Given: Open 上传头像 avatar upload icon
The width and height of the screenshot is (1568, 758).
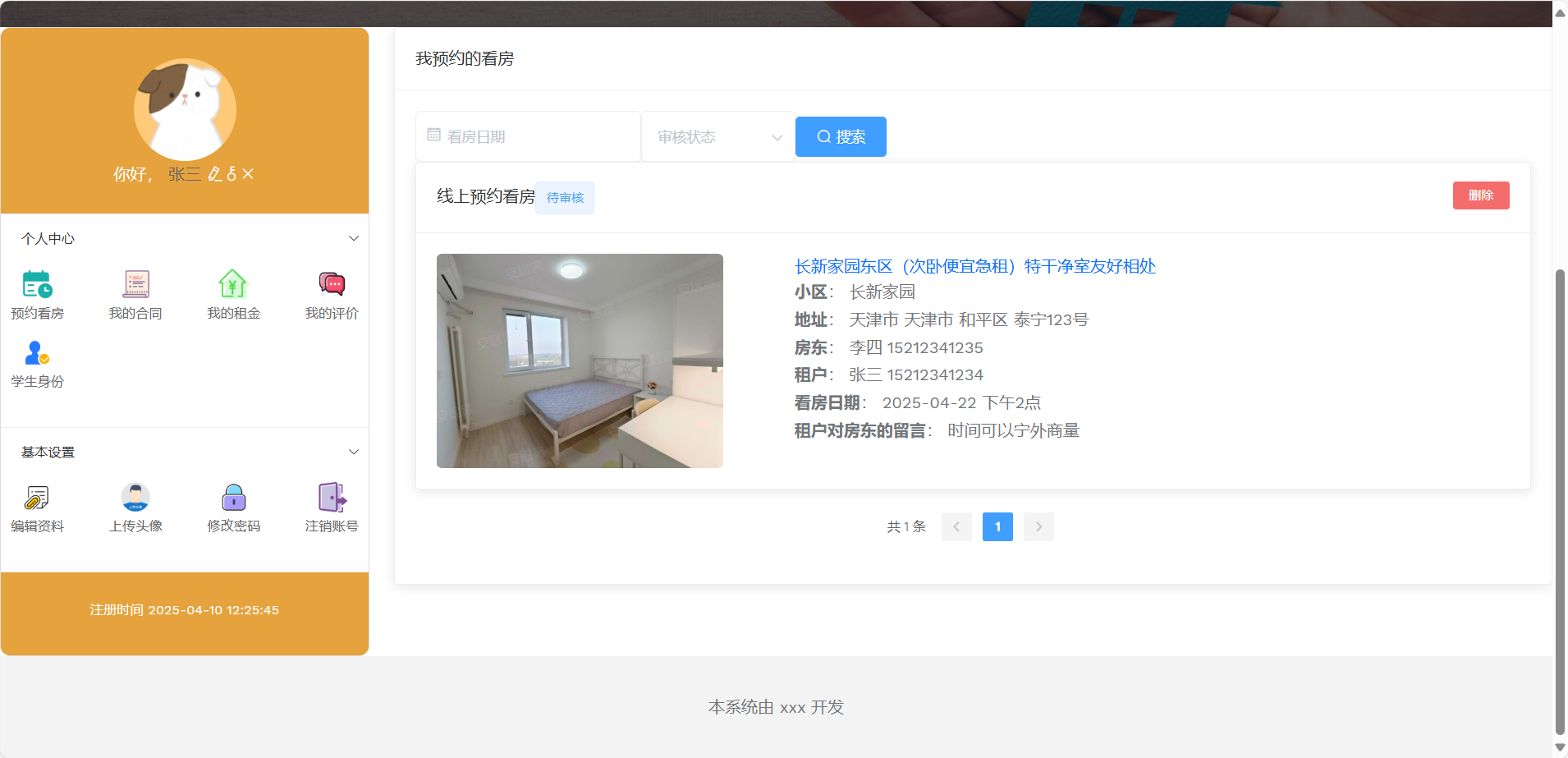Looking at the screenshot, I should [x=135, y=497].
